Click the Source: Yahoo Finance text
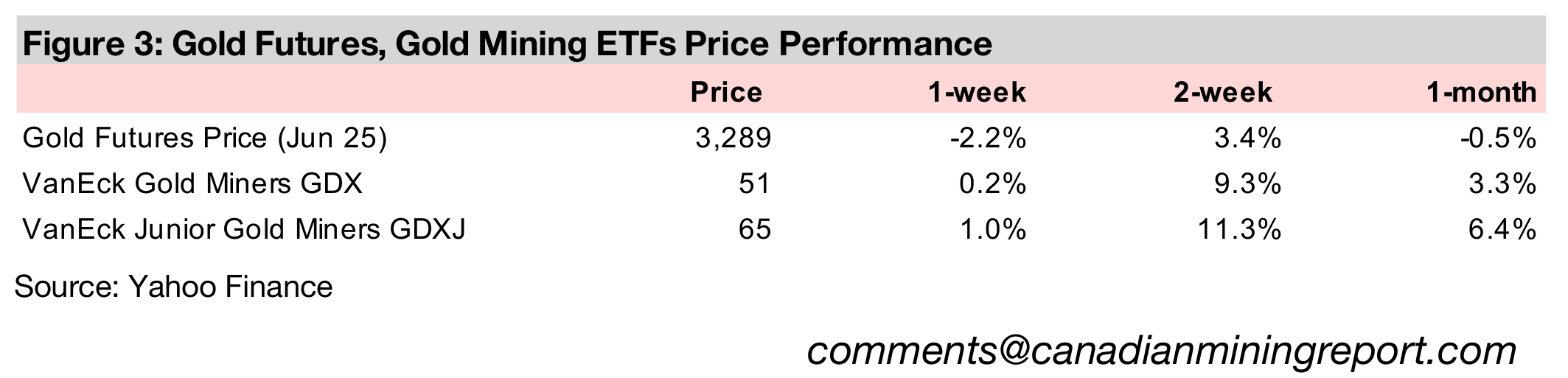This screenshot has height=378, width=1568. click(173, 287)
